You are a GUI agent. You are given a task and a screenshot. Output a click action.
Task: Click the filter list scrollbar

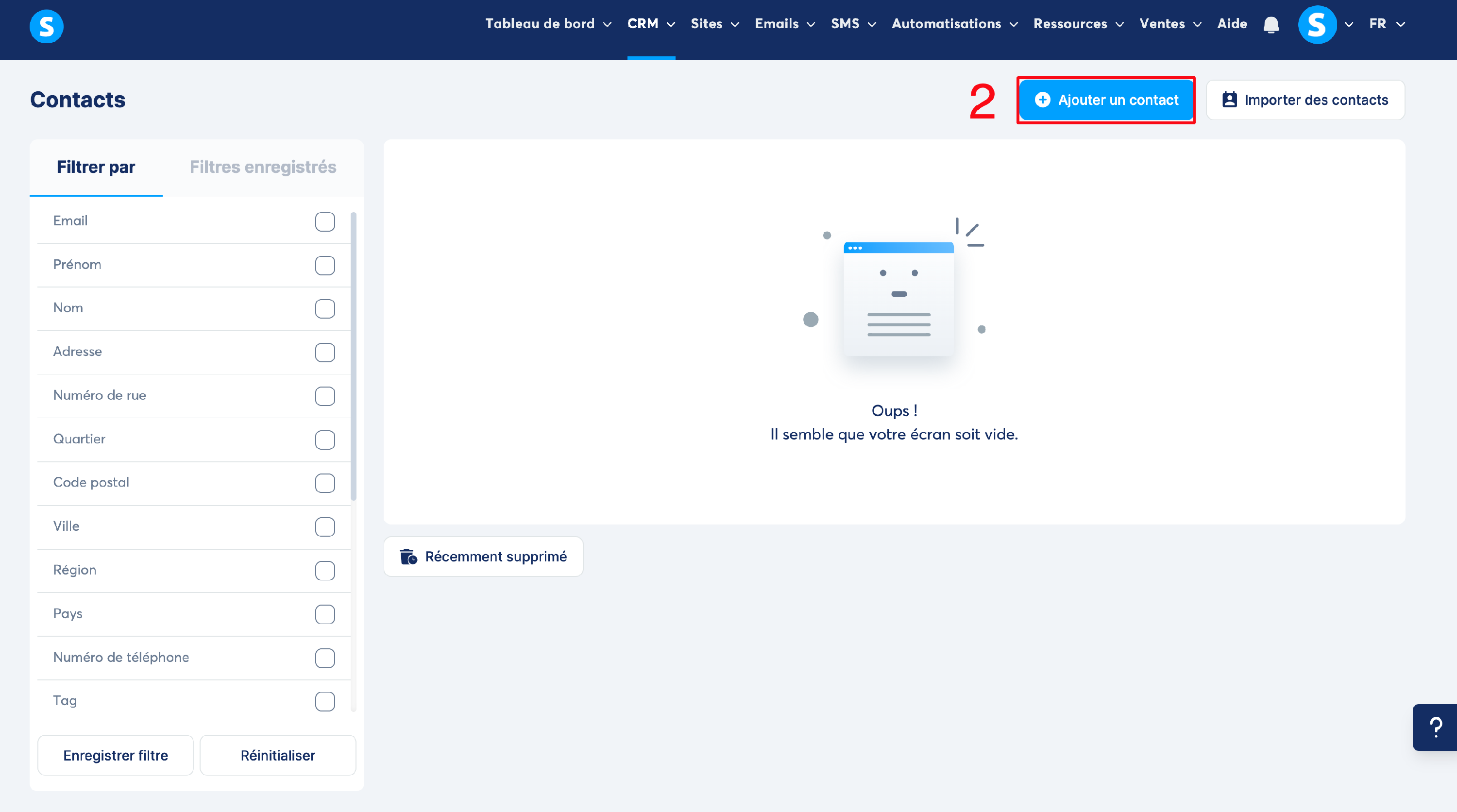(x=354, y=356)
